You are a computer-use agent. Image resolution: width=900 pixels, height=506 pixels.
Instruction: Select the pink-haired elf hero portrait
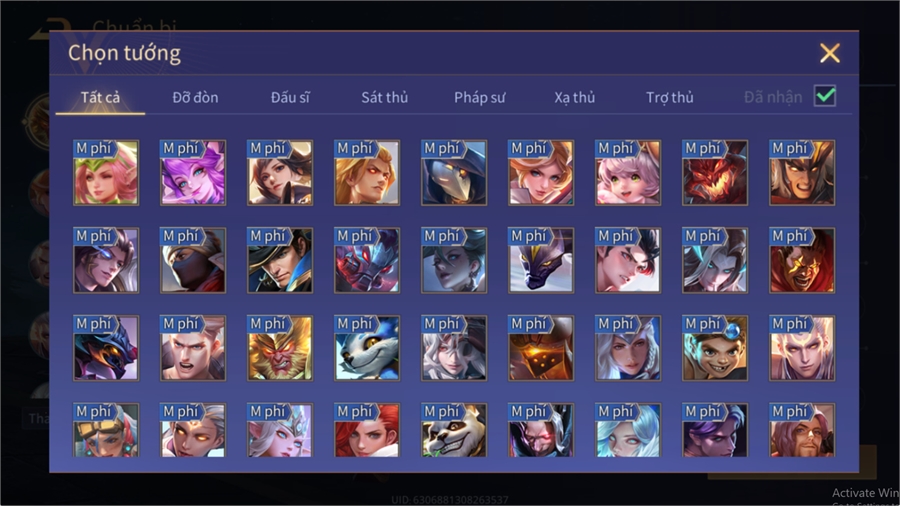106,173
